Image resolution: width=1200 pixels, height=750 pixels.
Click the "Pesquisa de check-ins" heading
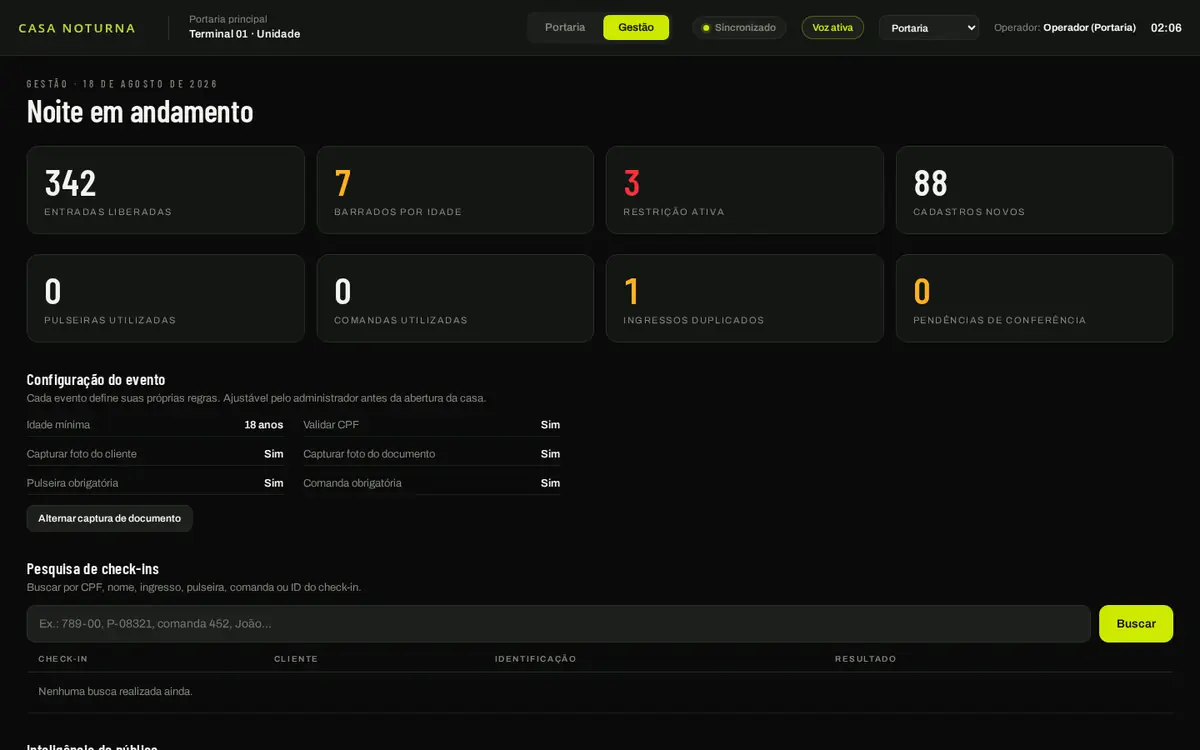click(x=93, y=569)
